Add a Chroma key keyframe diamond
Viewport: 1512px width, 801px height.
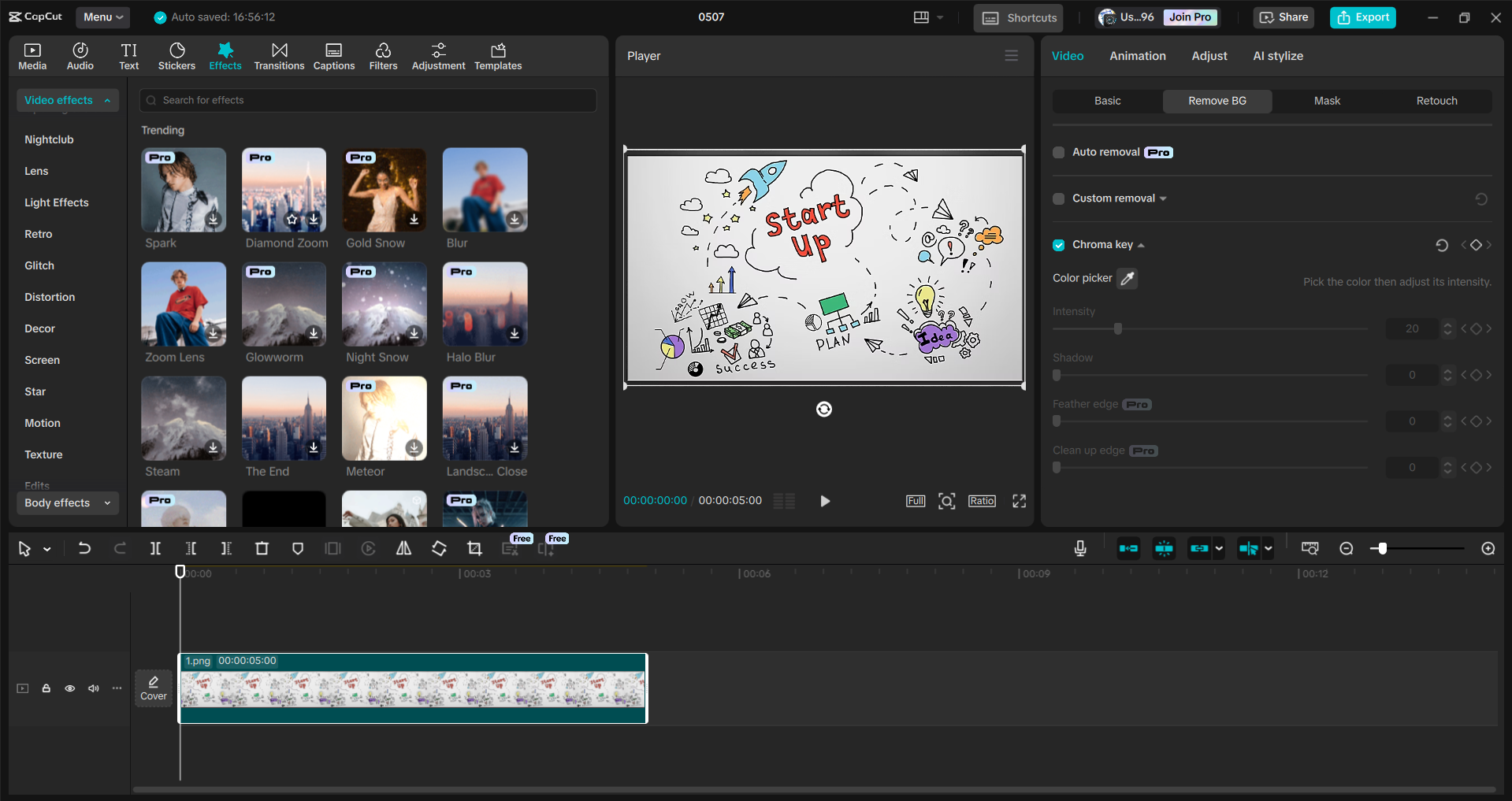[x=1476, y=245]
